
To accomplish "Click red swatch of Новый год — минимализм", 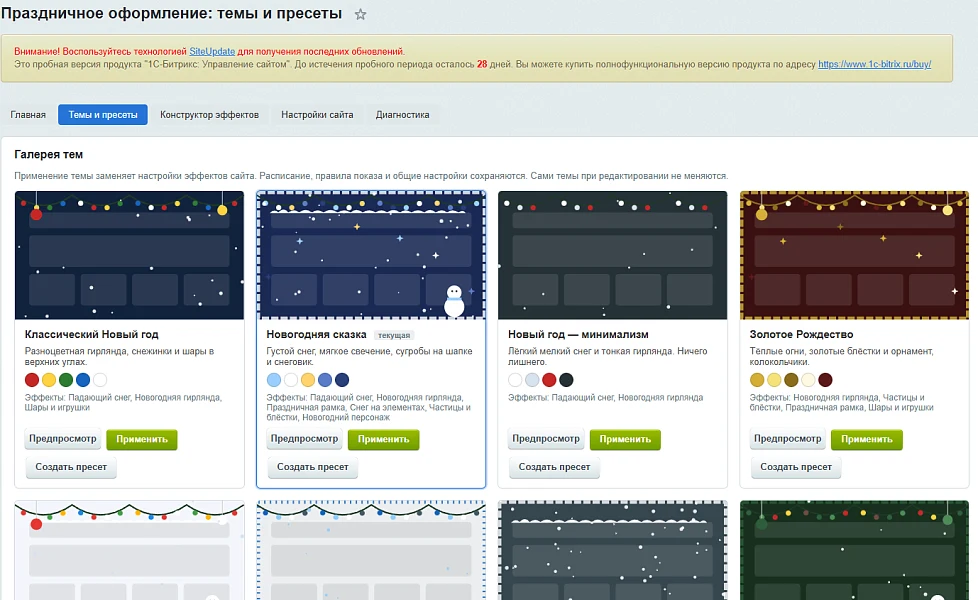I will [x=549, y=380].
